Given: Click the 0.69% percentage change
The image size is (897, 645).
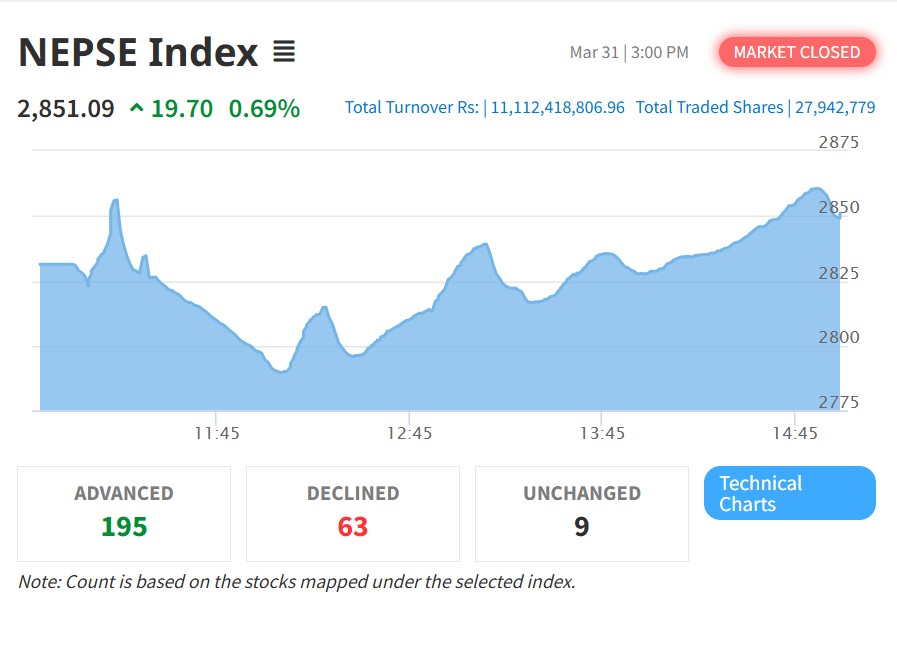Looking at the screenshot, I should tap(264, 108).
